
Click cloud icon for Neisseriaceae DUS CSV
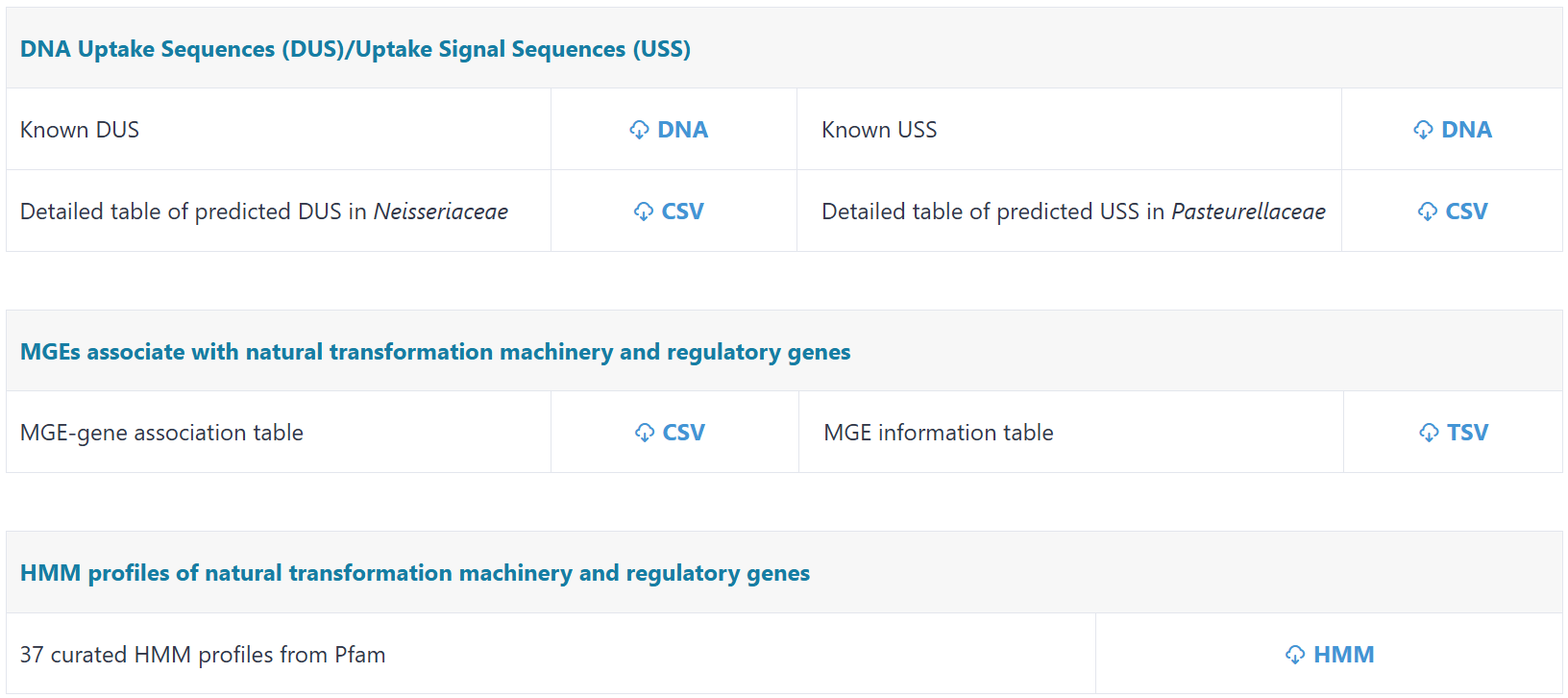pyautogui.click(x=644, y=212)
